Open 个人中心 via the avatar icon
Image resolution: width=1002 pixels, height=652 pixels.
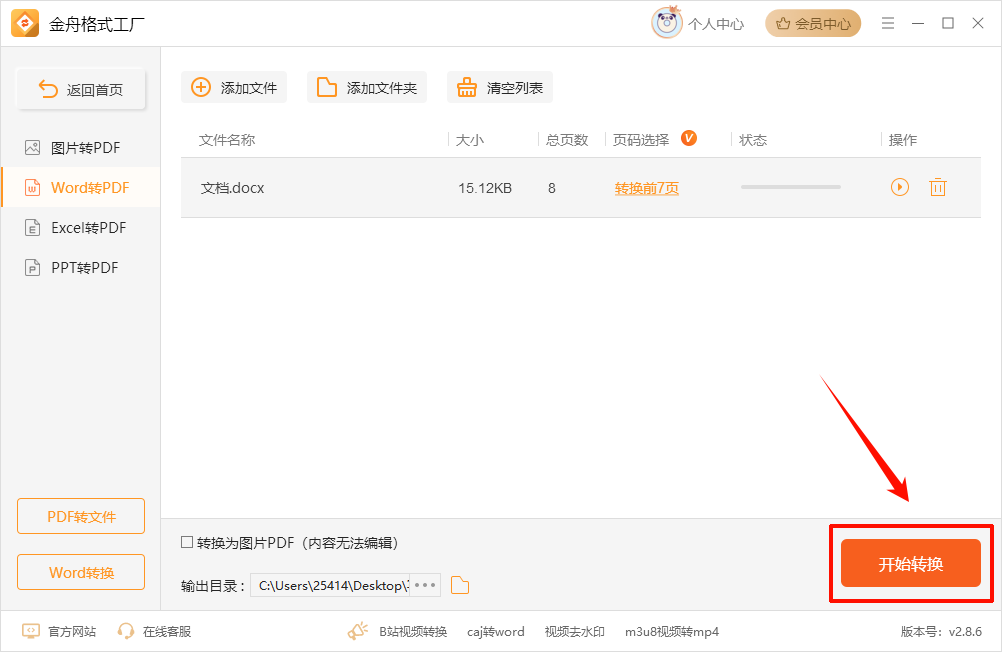[666, 23]
